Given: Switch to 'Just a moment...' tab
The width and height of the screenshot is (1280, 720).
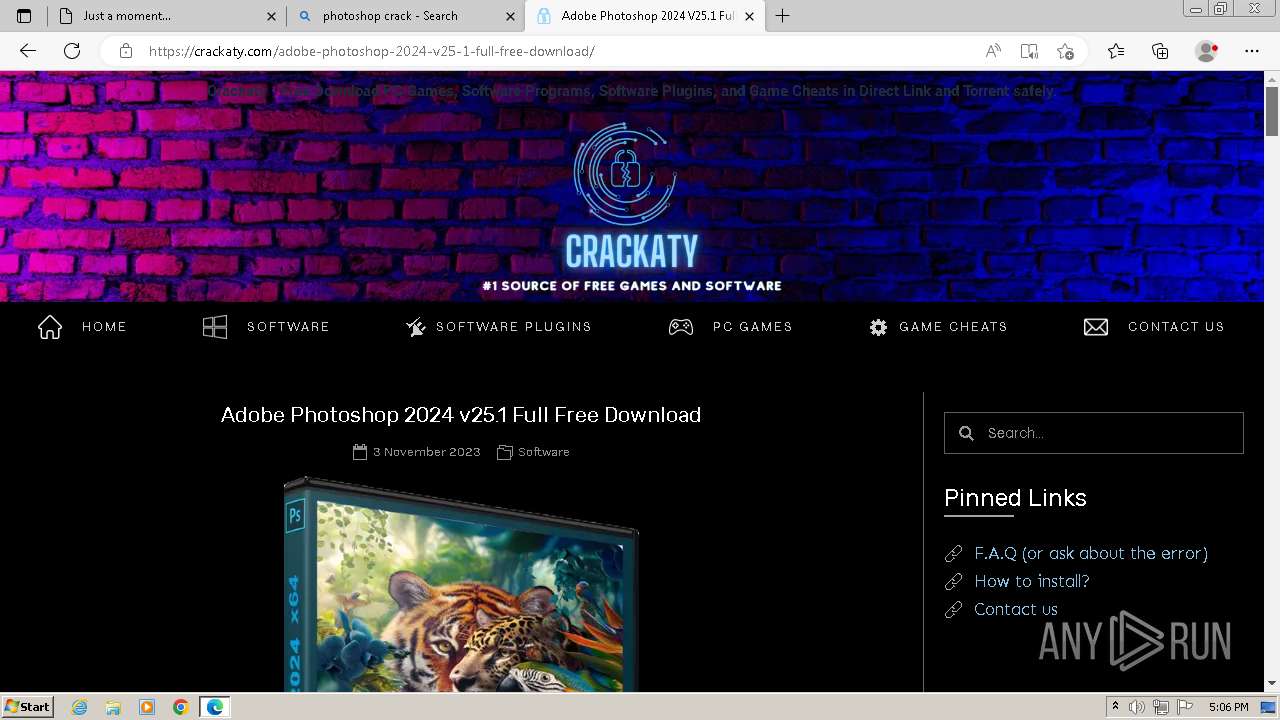Looking at the screenshot, I should [x=166, y=16].
